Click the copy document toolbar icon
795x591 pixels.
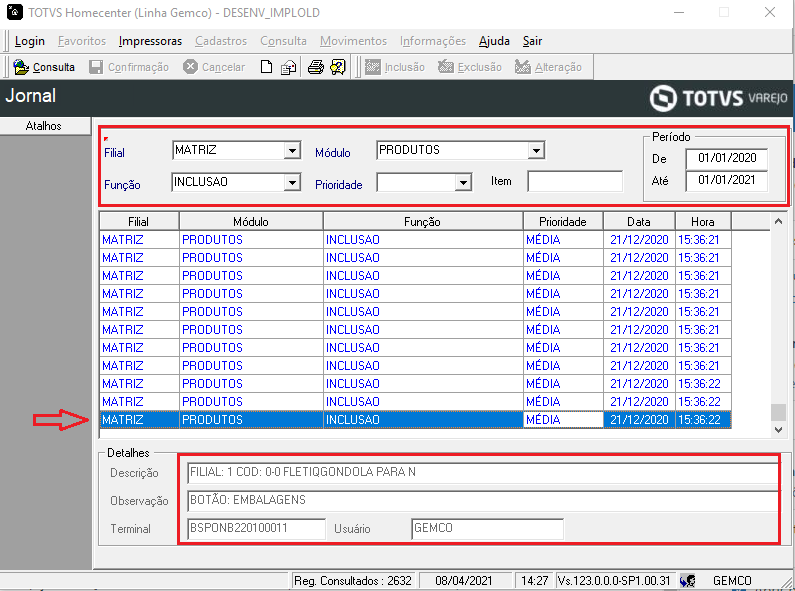[288, 67]
